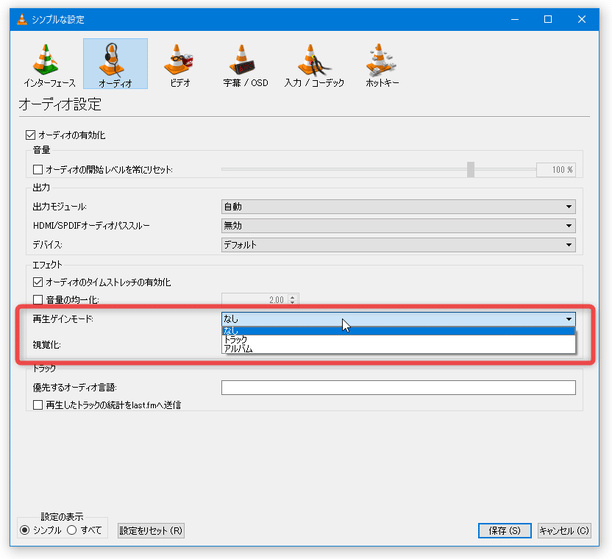Choose アルバム from replay gain list
The height and width of the screenshot is (559, 612).
(x=238, y=349)
